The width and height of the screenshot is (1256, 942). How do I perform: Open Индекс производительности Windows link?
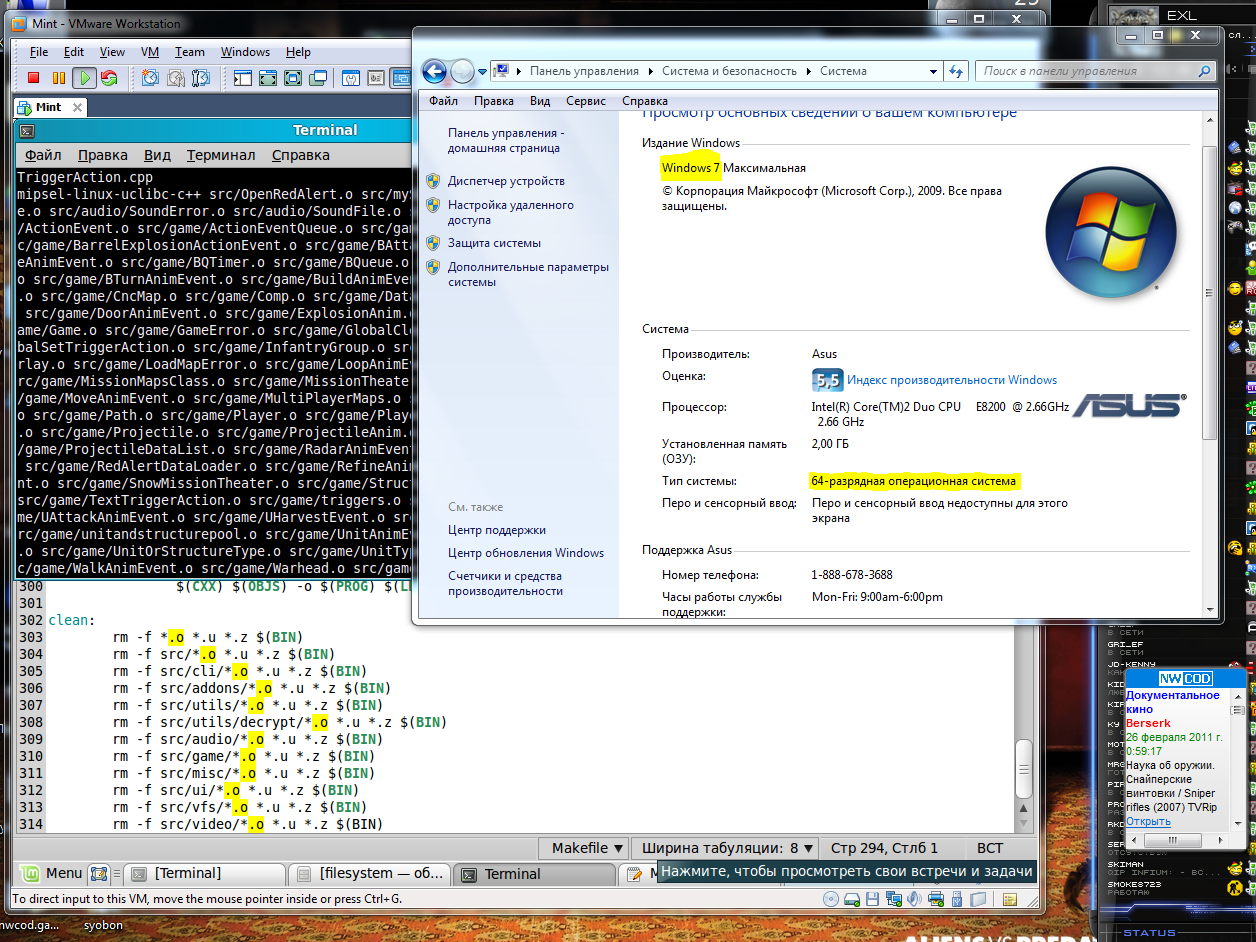pos(952,380)
